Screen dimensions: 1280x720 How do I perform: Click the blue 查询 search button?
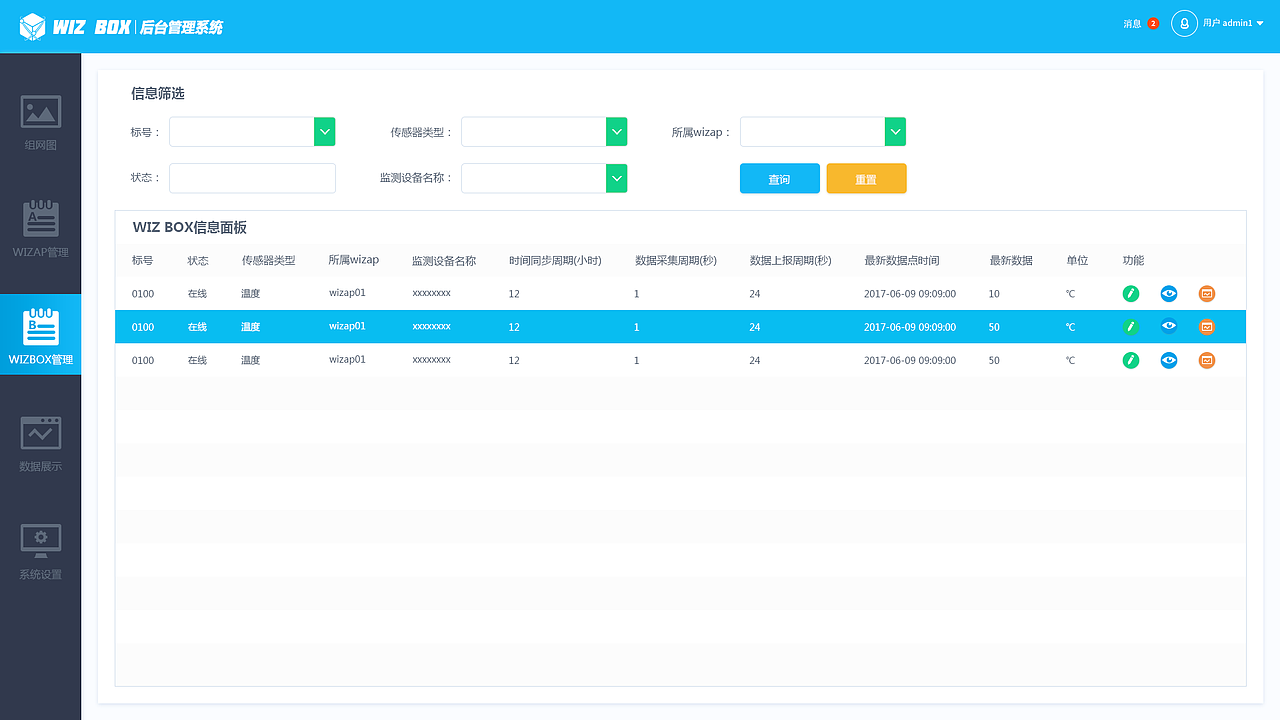click(x=779, y=178)
